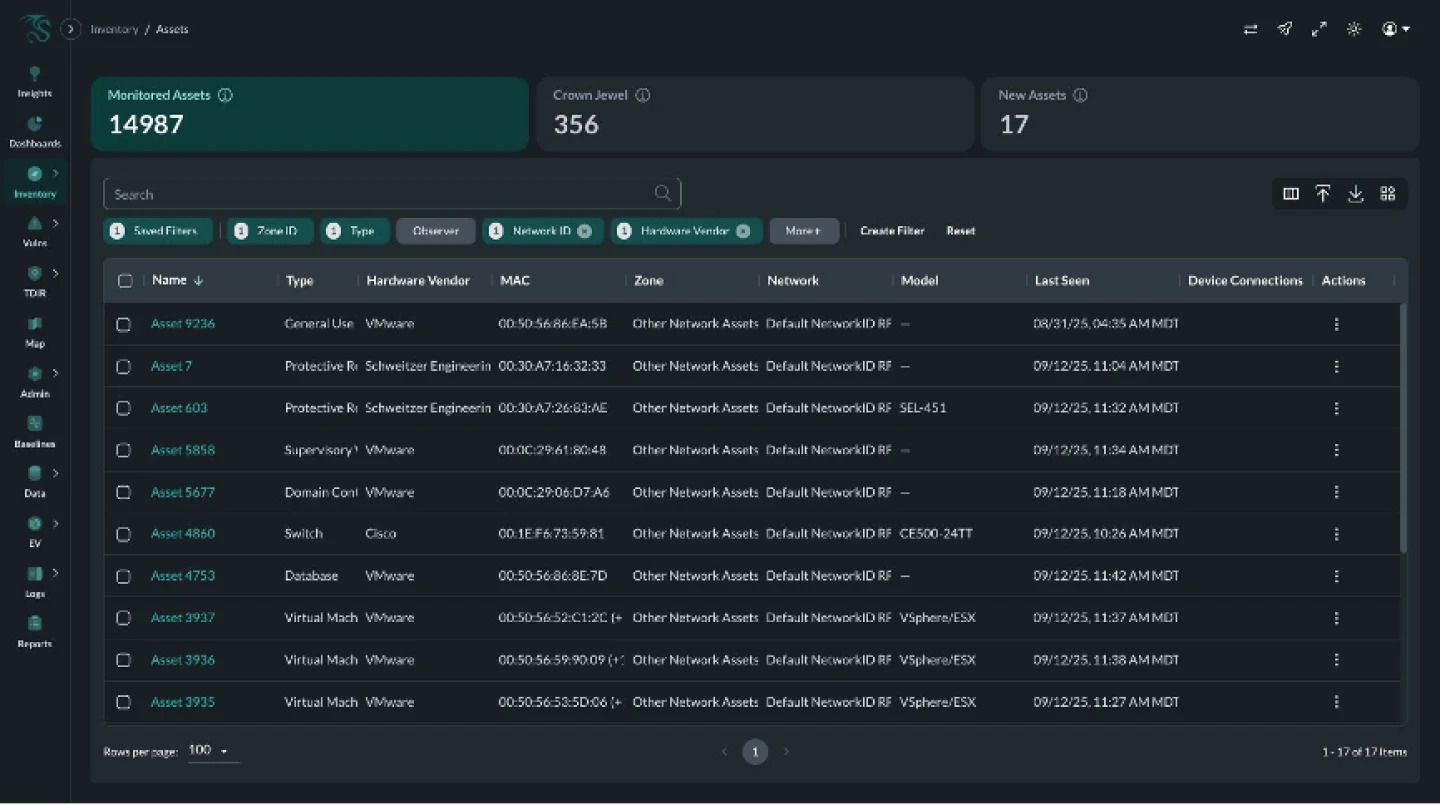Open the Asset 5858 details link

pyautogui.click(x=182, y=450)
